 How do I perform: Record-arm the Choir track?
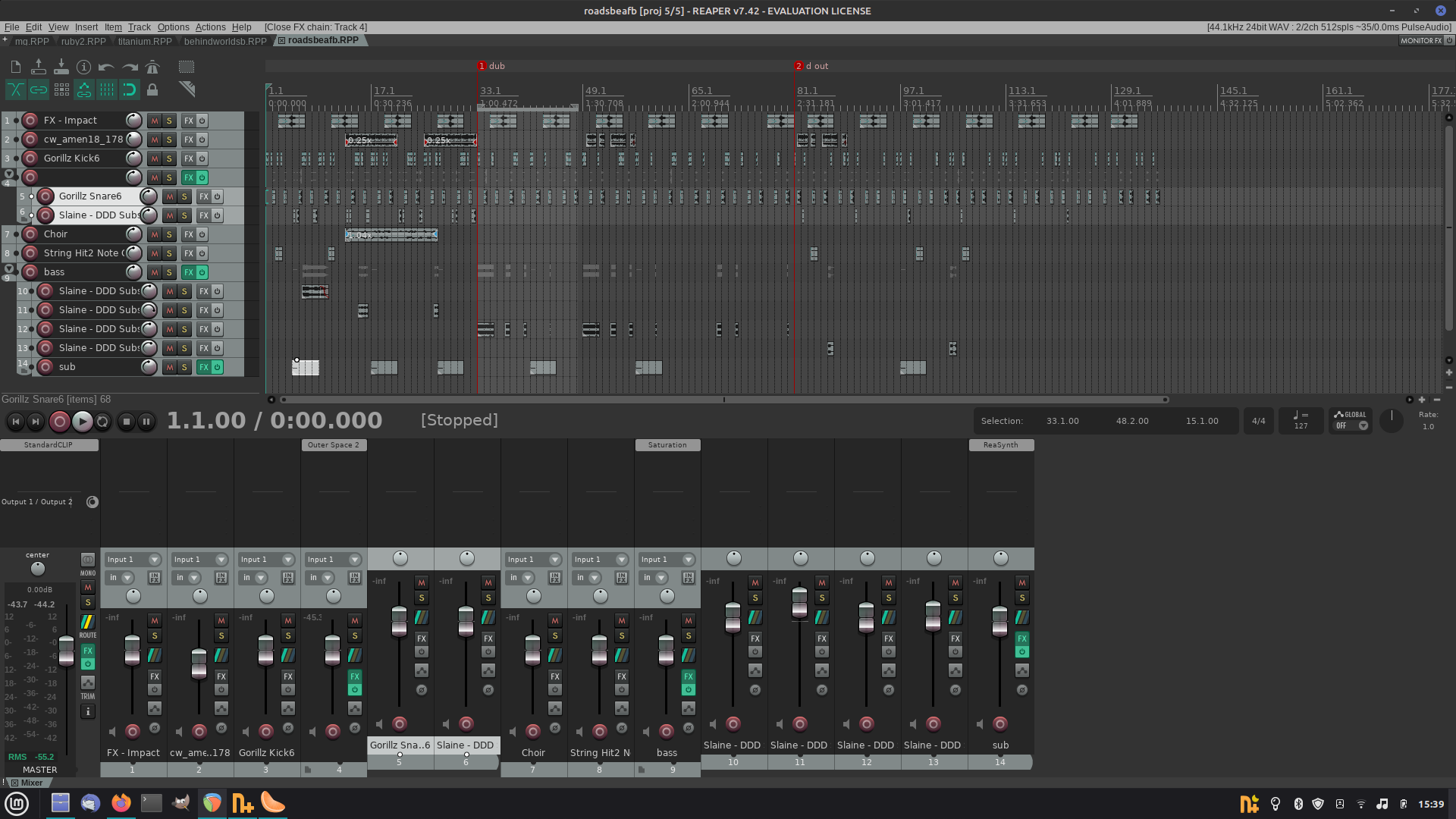click(x=30, y=234)
